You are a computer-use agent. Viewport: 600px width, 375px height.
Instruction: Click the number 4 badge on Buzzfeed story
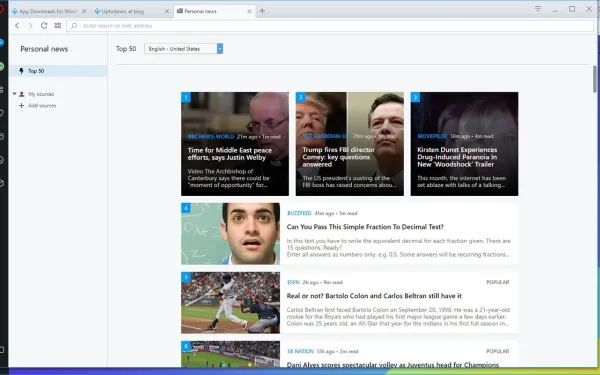(x=186, y=208)
